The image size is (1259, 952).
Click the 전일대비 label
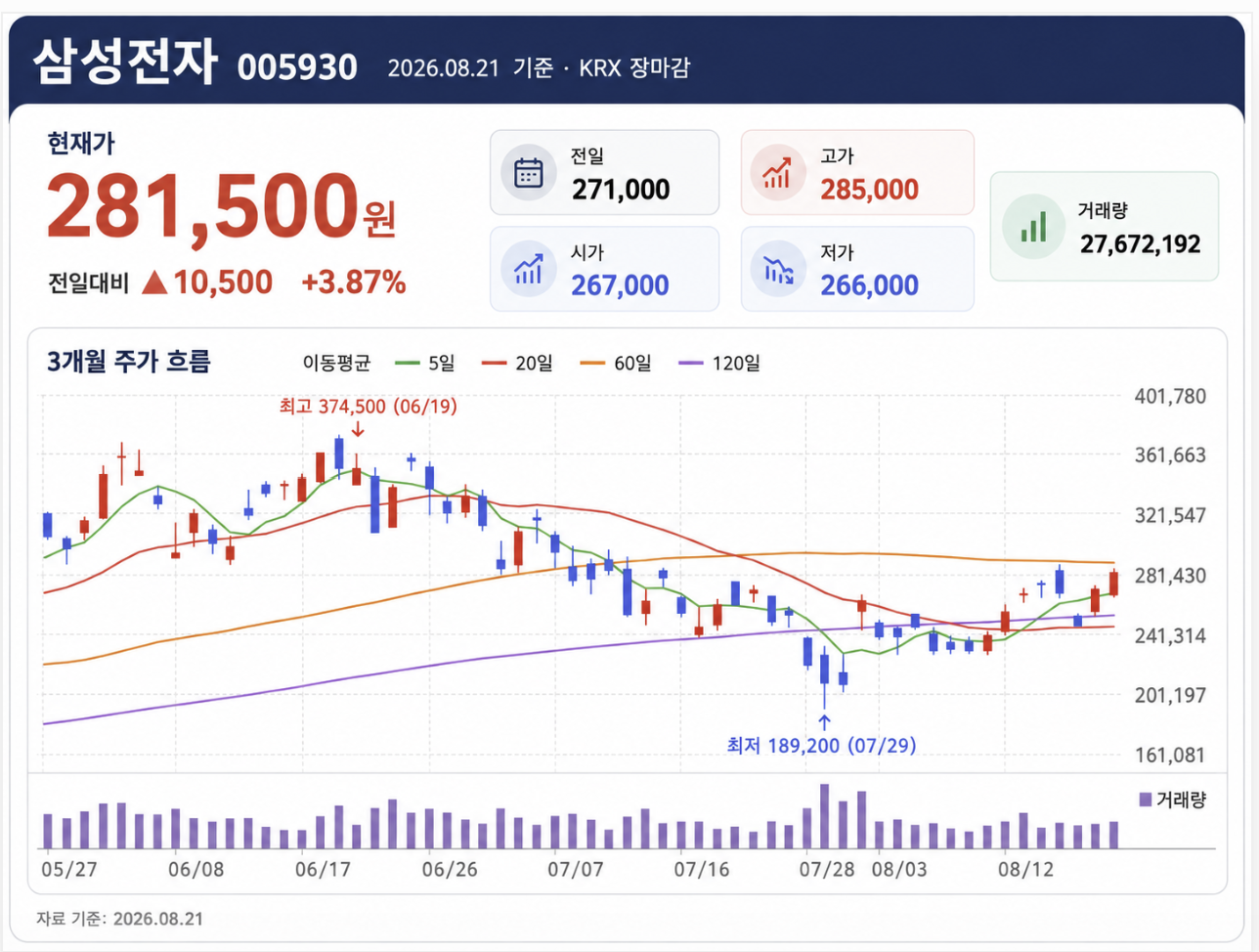coord(88,283)
